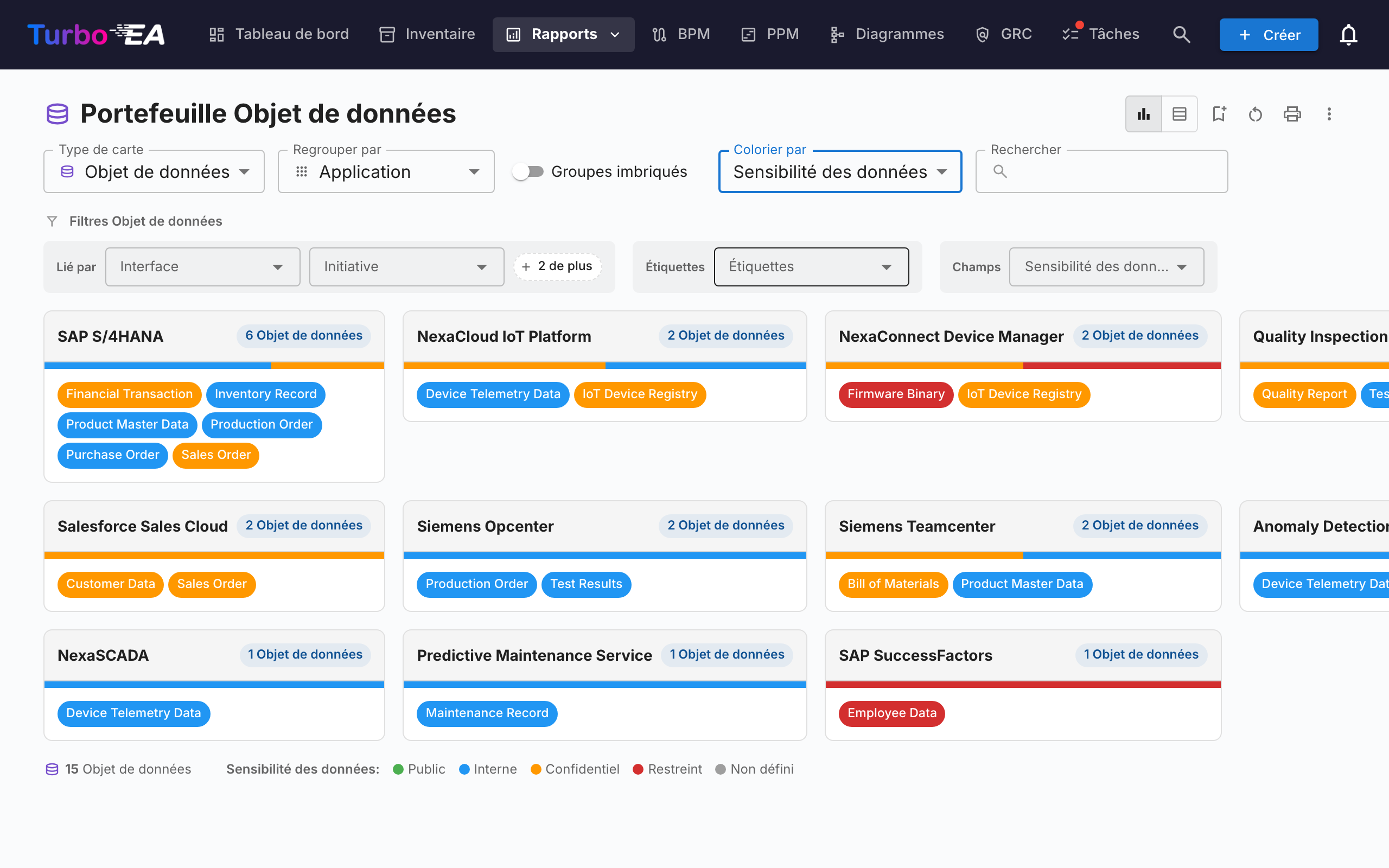1389x868 pixels.
Task: Click the data object icon beside title
Action: [58, 114]
